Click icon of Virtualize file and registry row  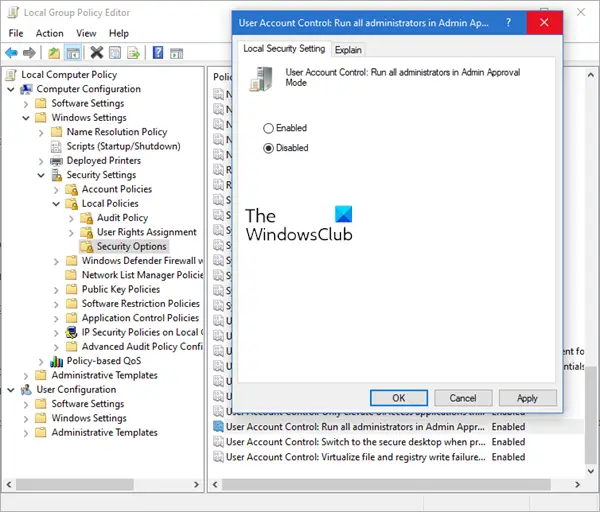pyautogui.click(x=218, y=457)
